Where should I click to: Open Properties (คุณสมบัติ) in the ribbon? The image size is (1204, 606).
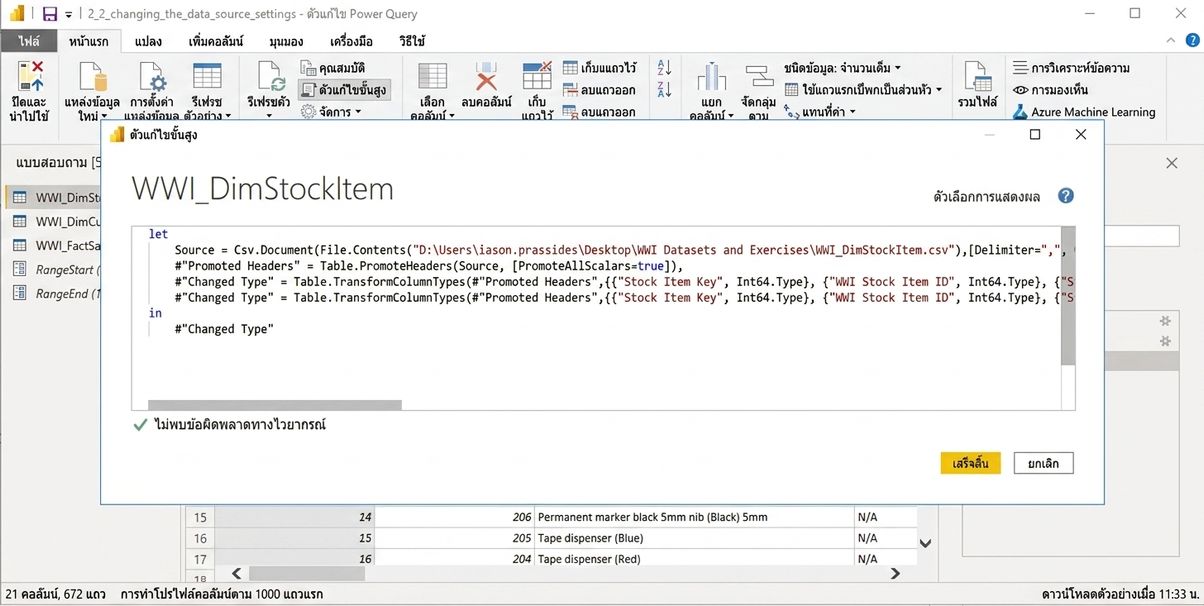coord(333,67)
